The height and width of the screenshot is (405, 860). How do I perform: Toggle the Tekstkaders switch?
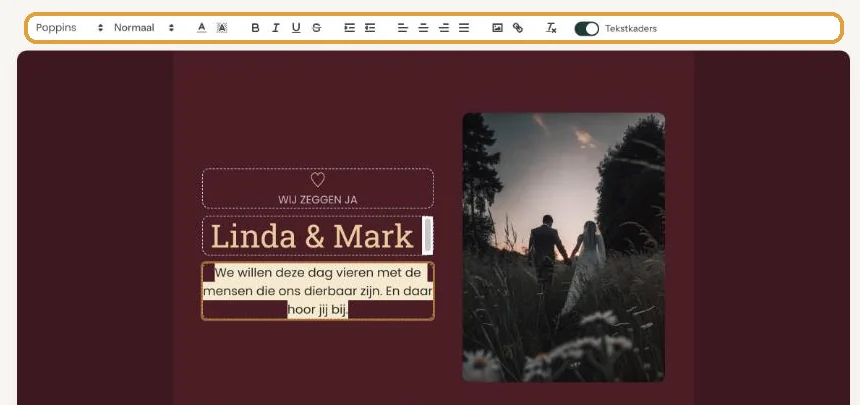pyautogui.click(x=586, y=29)
